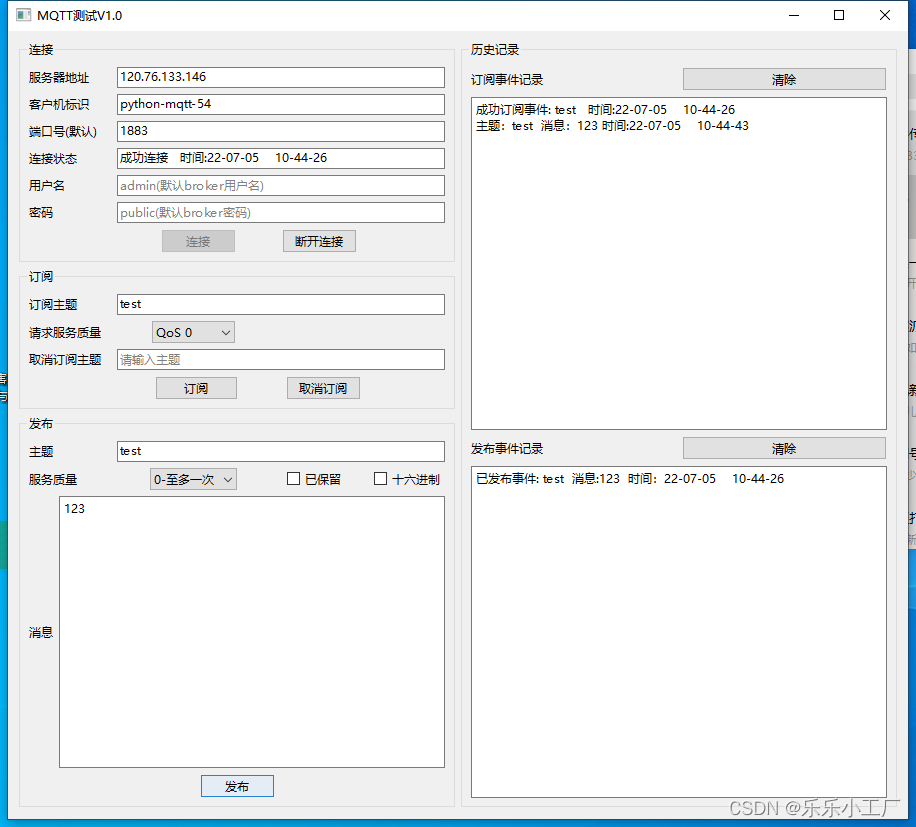Select the 连接状态 field showing 成功连接
This screenshot has height=827, width=916.
tap(280, 158)
